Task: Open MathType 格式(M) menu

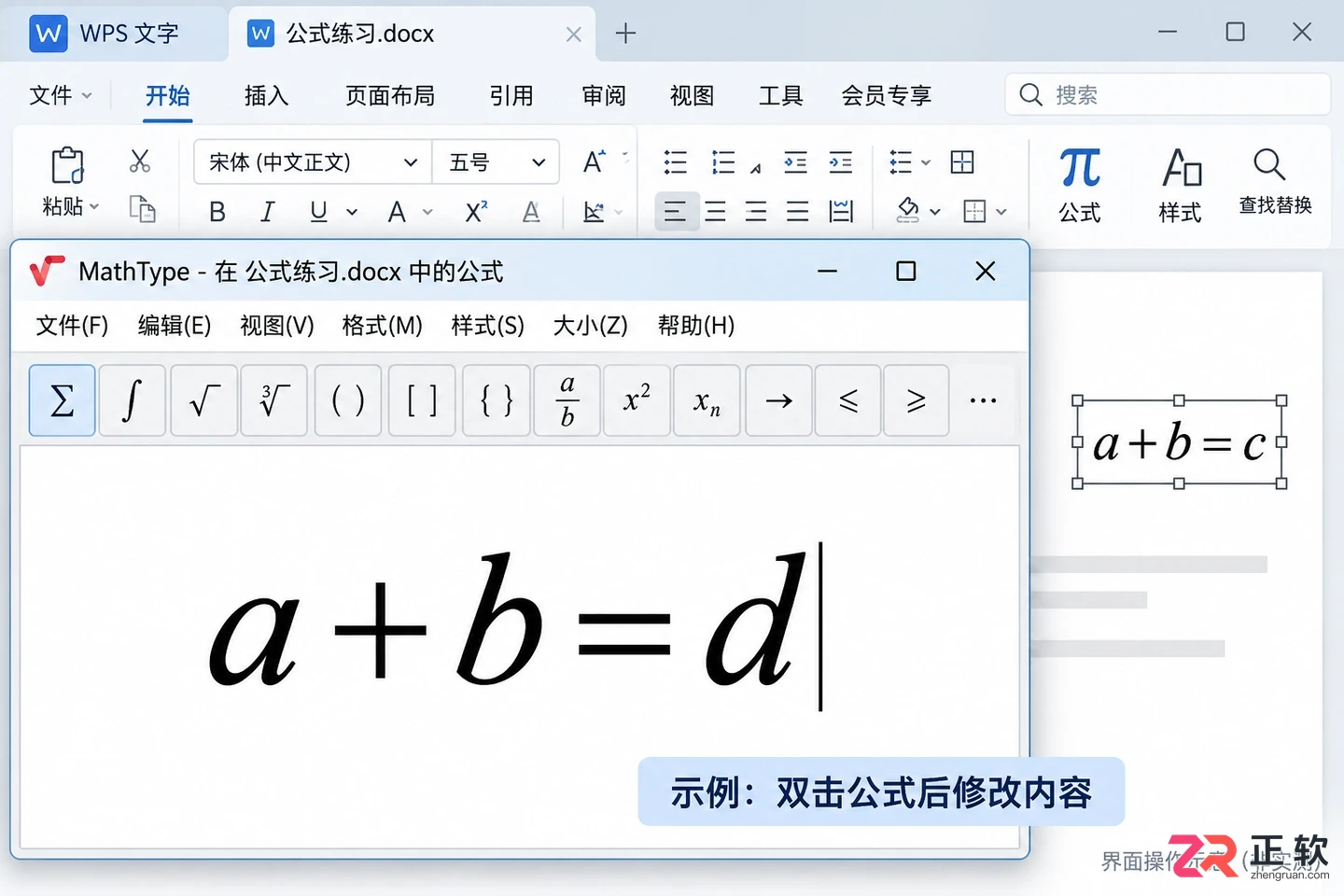Action: (x=383, y=325)
